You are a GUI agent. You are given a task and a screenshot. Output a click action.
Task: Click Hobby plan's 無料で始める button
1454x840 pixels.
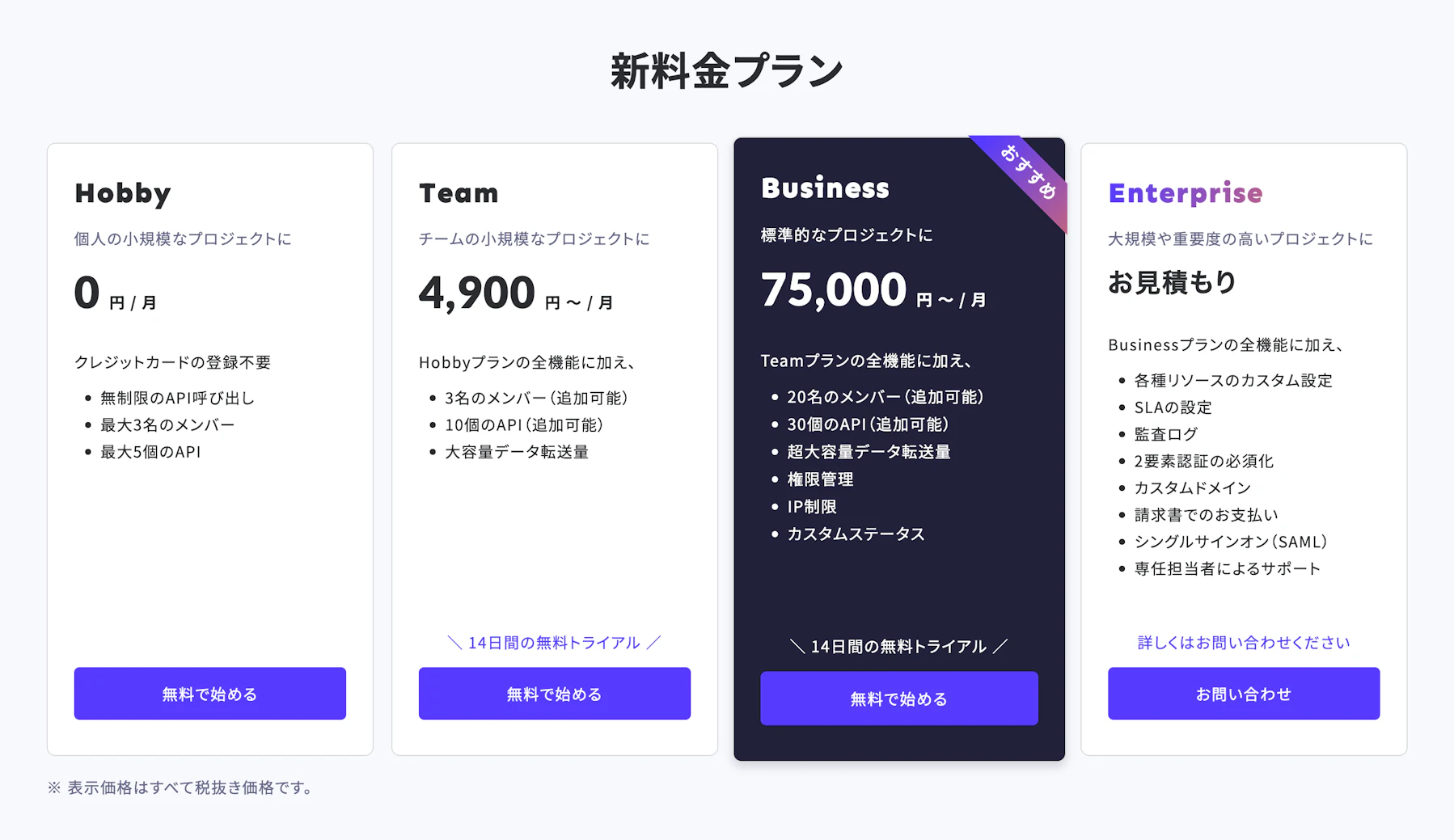tap(210, 694)
